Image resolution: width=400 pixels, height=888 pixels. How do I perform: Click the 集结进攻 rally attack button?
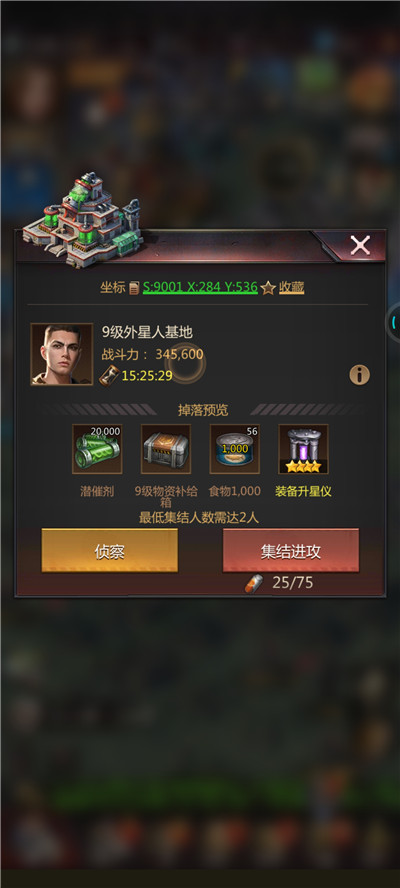(x=291, y=550)
